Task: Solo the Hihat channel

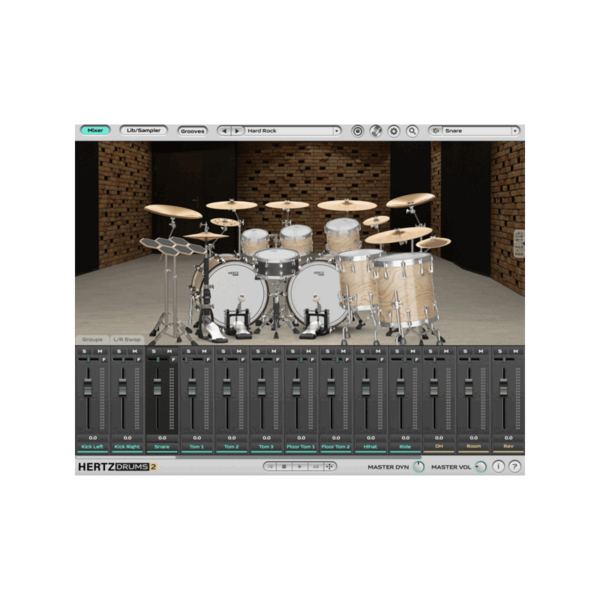Action: (x=362, y=351)
